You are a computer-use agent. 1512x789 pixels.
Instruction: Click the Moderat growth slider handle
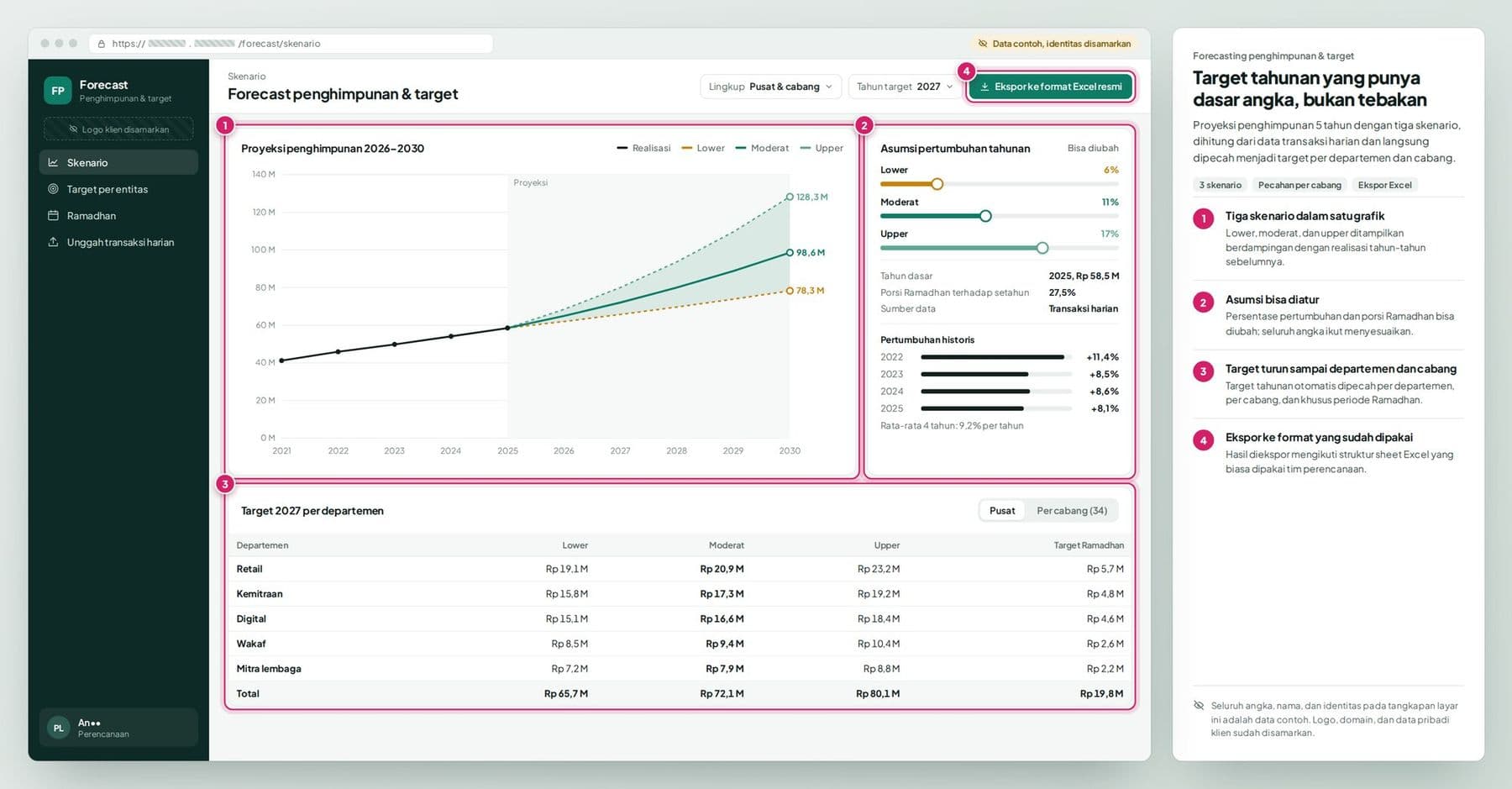pos(986,216)
